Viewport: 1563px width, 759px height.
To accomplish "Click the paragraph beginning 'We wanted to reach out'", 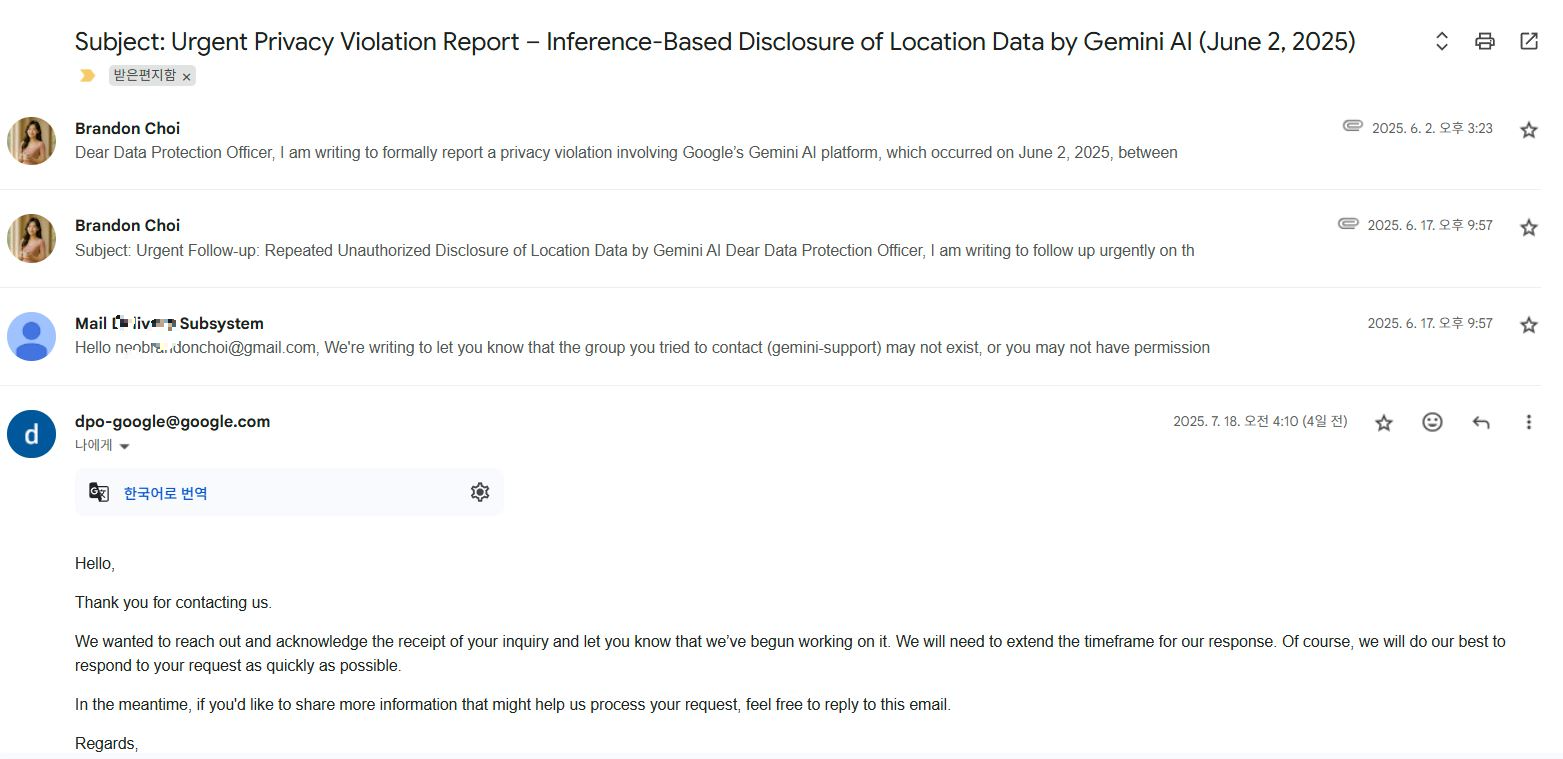I will (790, 653).
